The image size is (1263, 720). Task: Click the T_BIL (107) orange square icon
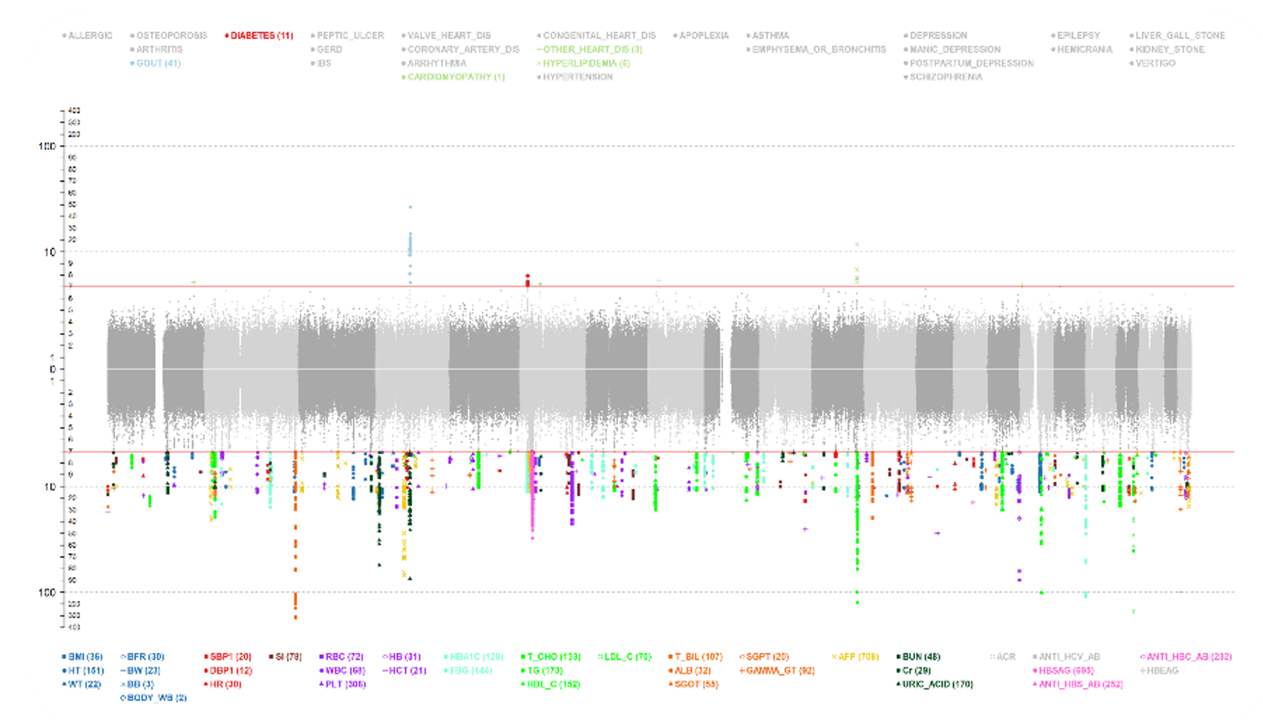pos(668,656)
